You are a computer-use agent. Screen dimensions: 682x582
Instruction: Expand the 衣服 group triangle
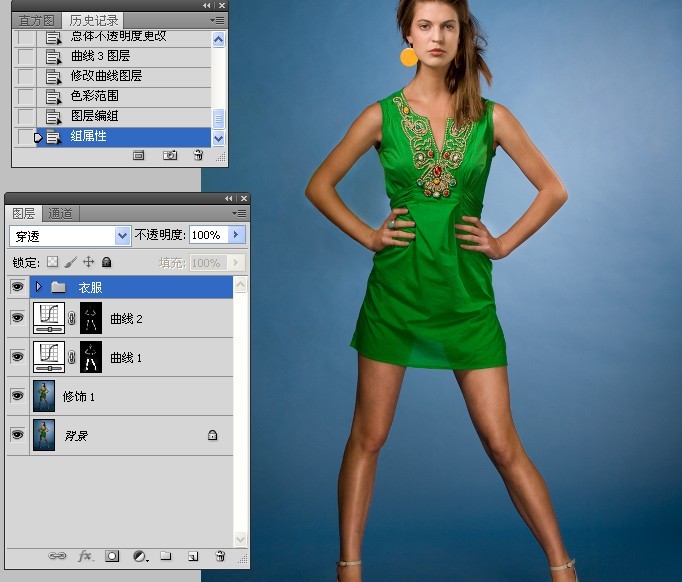[x=39, y=287]
